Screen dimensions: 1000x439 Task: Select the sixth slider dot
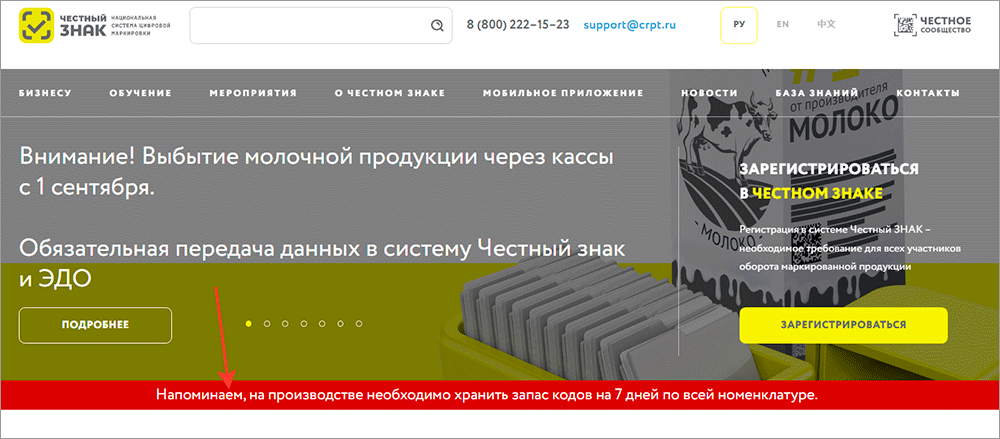(x=341, y=324)
